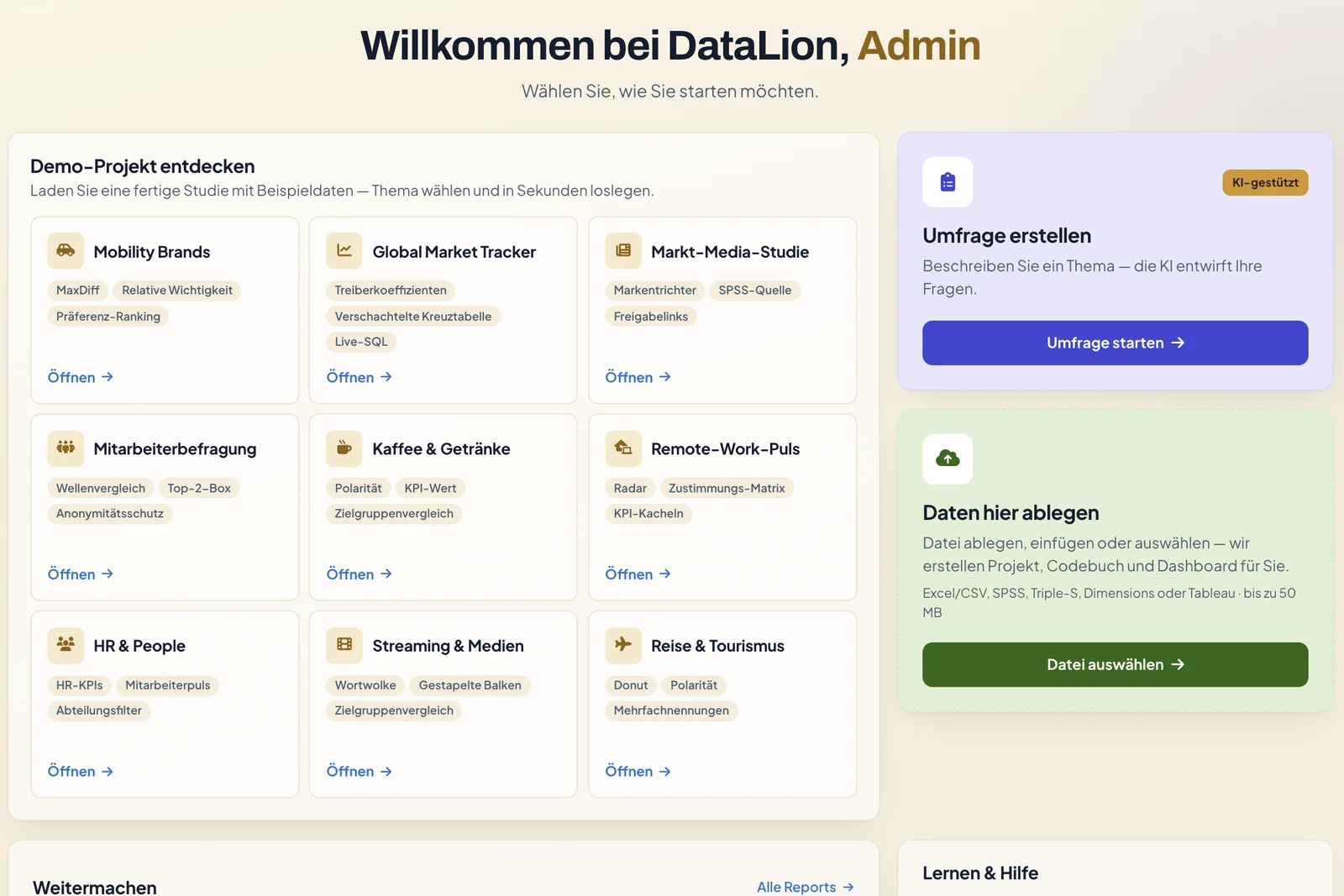
Task: Go to Alle Reports
Action: pos(806,887)
